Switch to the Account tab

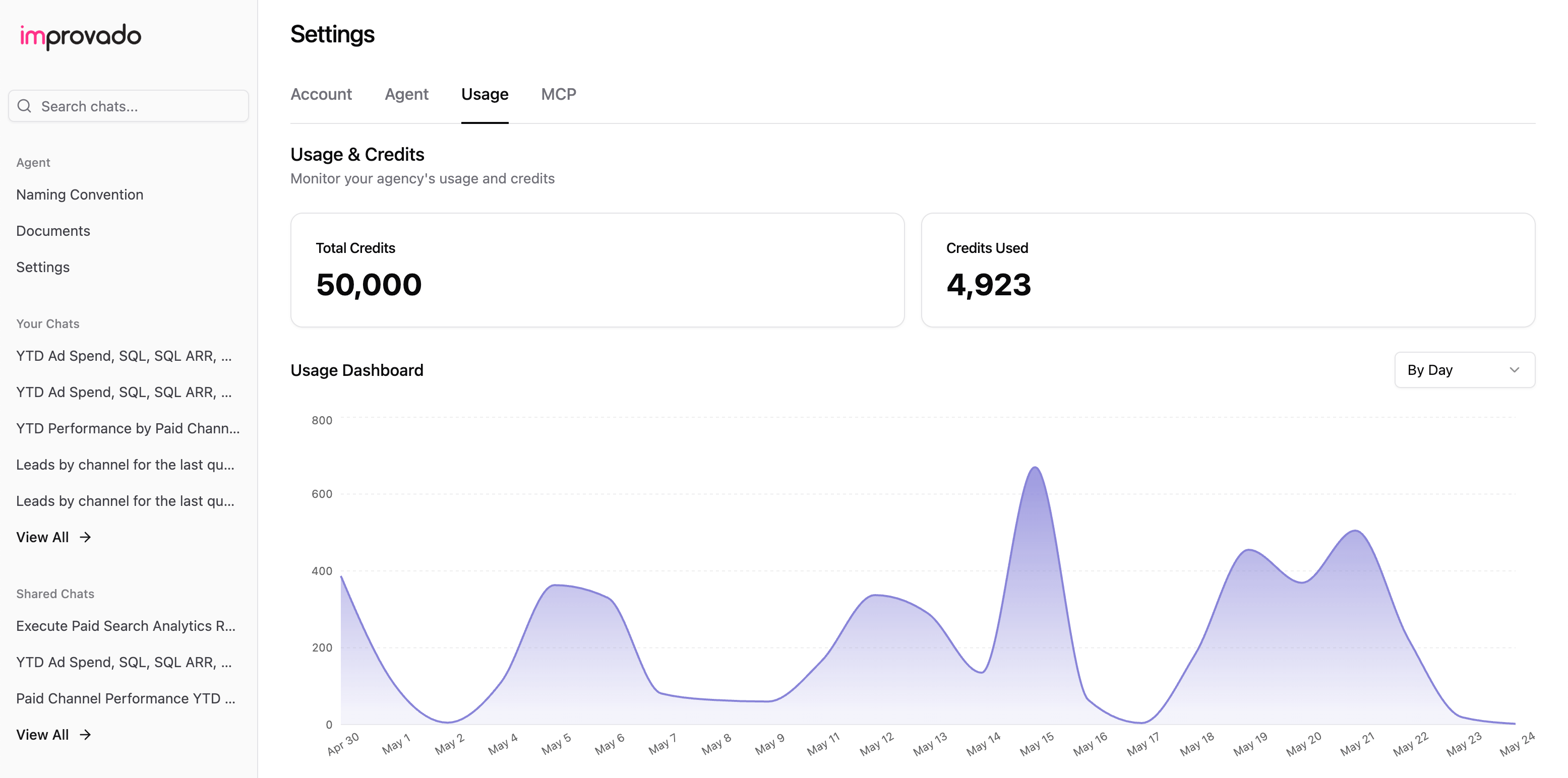(x=321, y=94)
